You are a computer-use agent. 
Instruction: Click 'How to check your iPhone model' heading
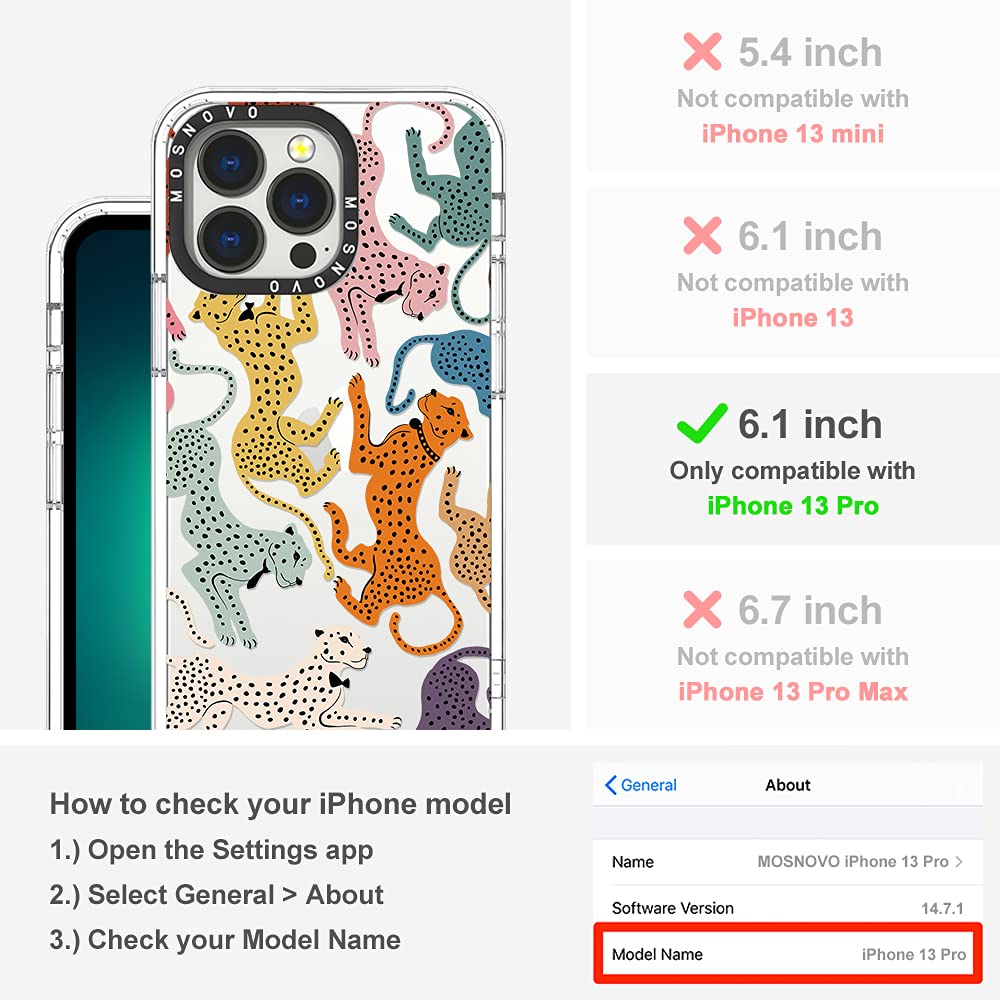point(281,804)
